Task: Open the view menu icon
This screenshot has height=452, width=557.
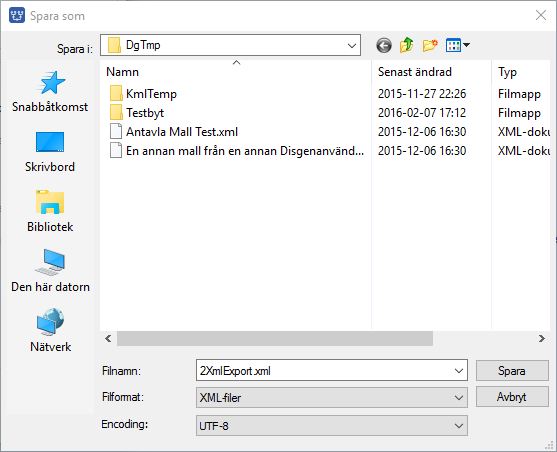Action: [x=458, y=45]
